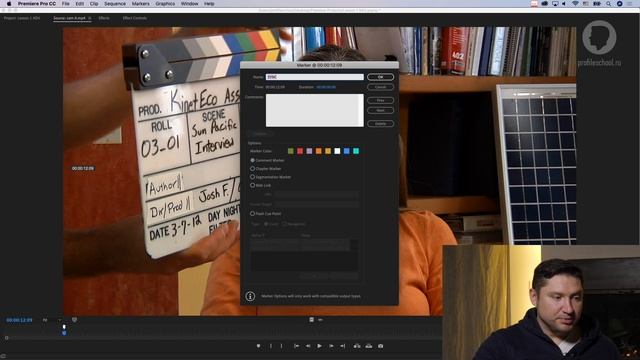640x360 pixels.
Task: Click the Wi-Fi status icon
Action: [x=575, y=4]
